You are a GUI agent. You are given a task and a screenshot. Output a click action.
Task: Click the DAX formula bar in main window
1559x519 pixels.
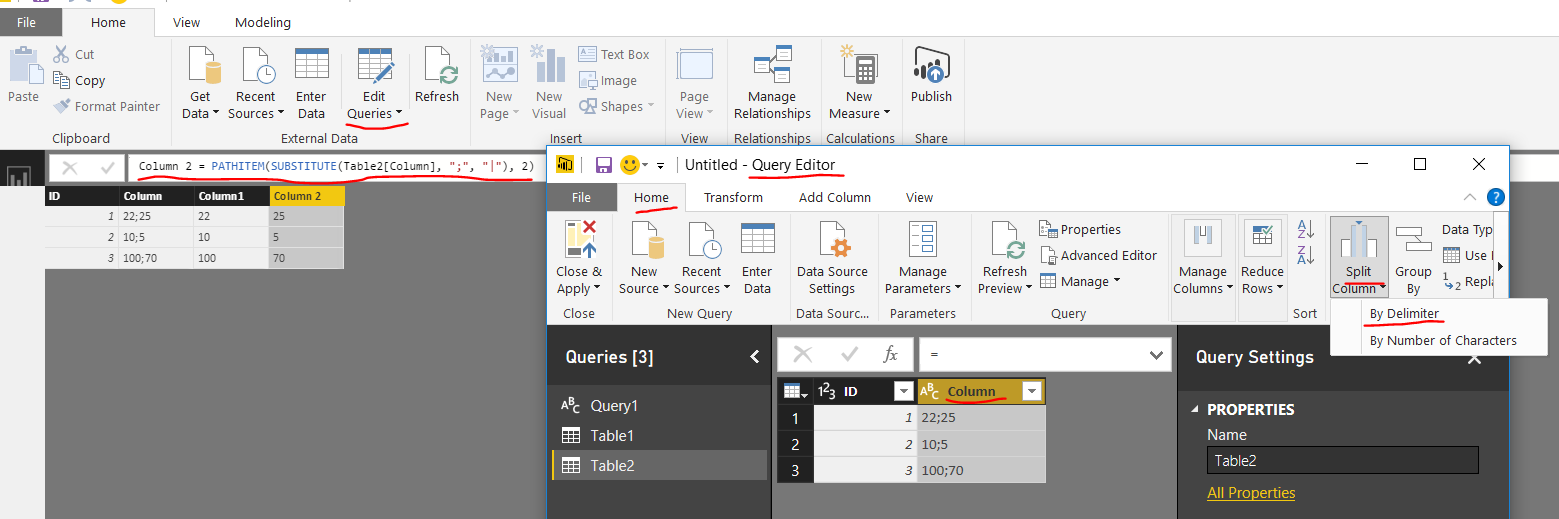point(339,166)
